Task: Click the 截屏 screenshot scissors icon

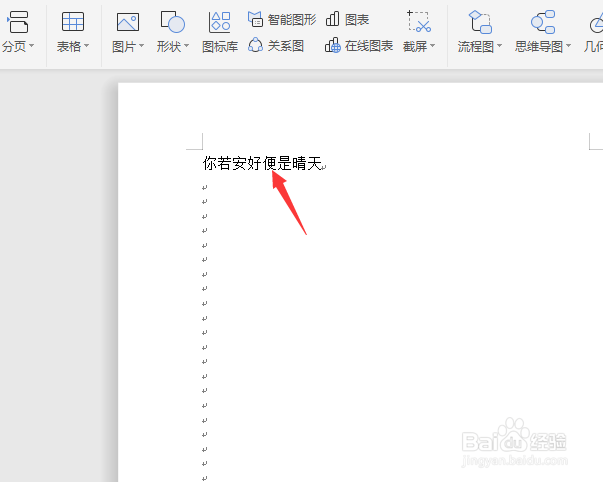Action: (418, 22)
